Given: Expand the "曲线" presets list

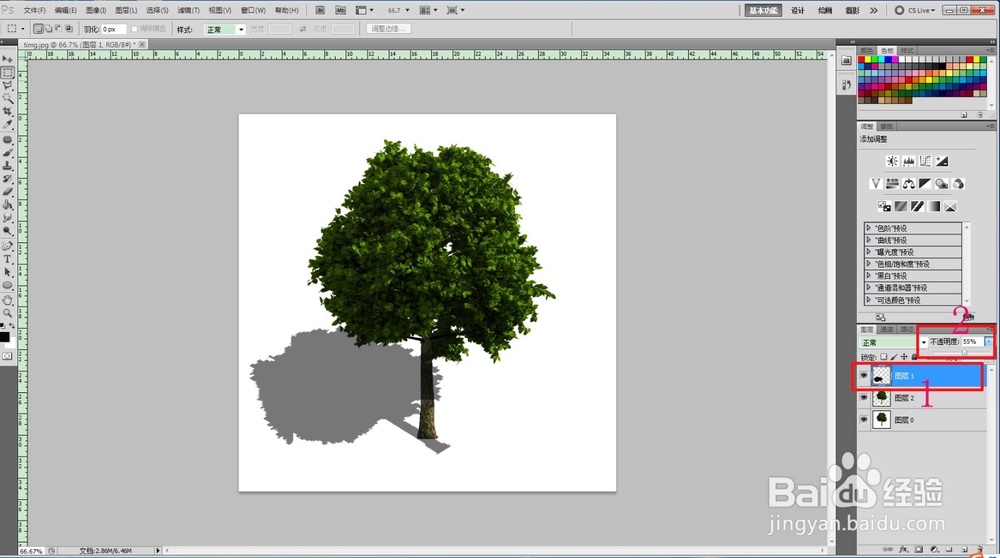Looking at the screenshot, I should [869, 240].
